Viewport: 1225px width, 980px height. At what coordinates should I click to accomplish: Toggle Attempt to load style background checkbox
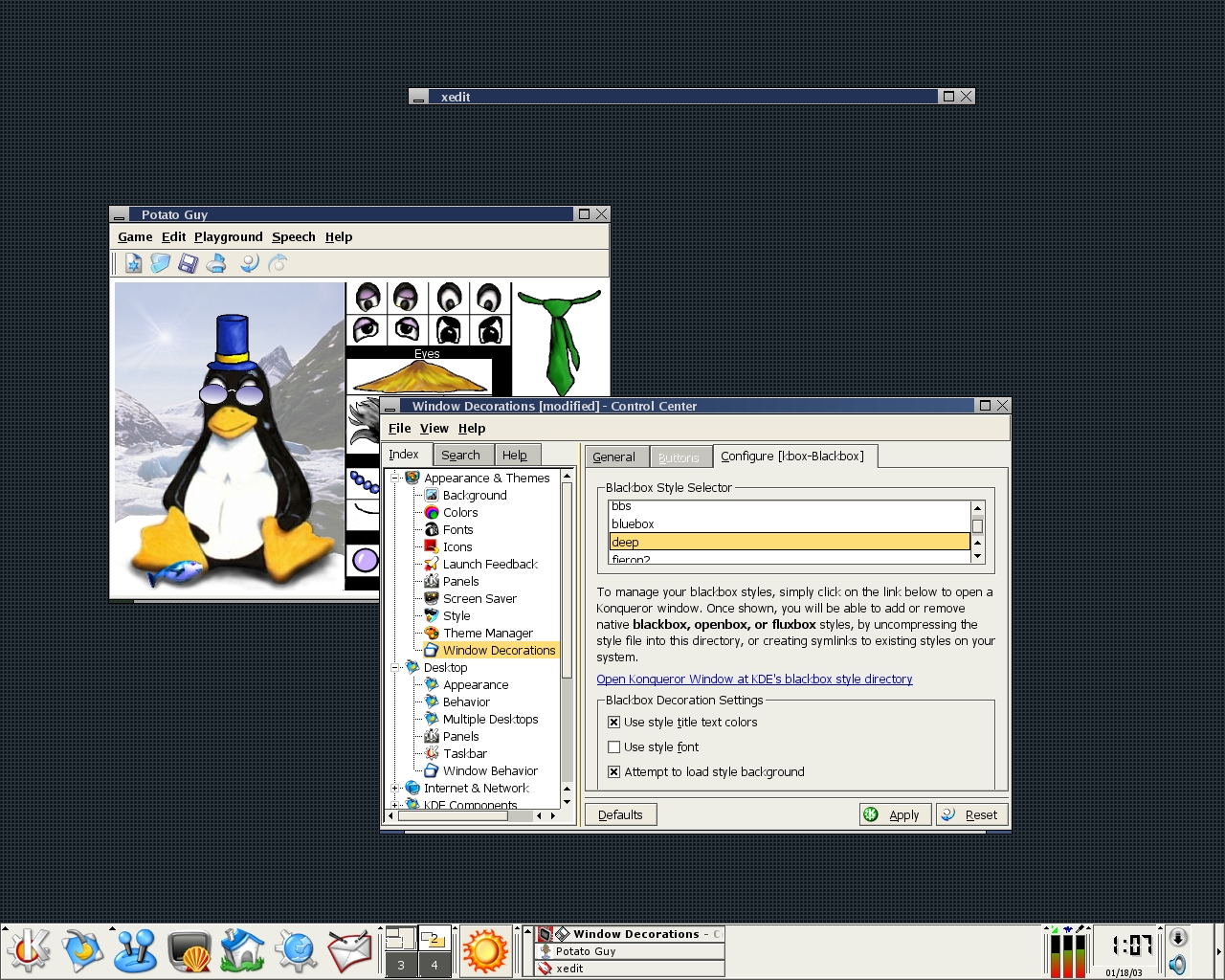[x=614, y=772]
